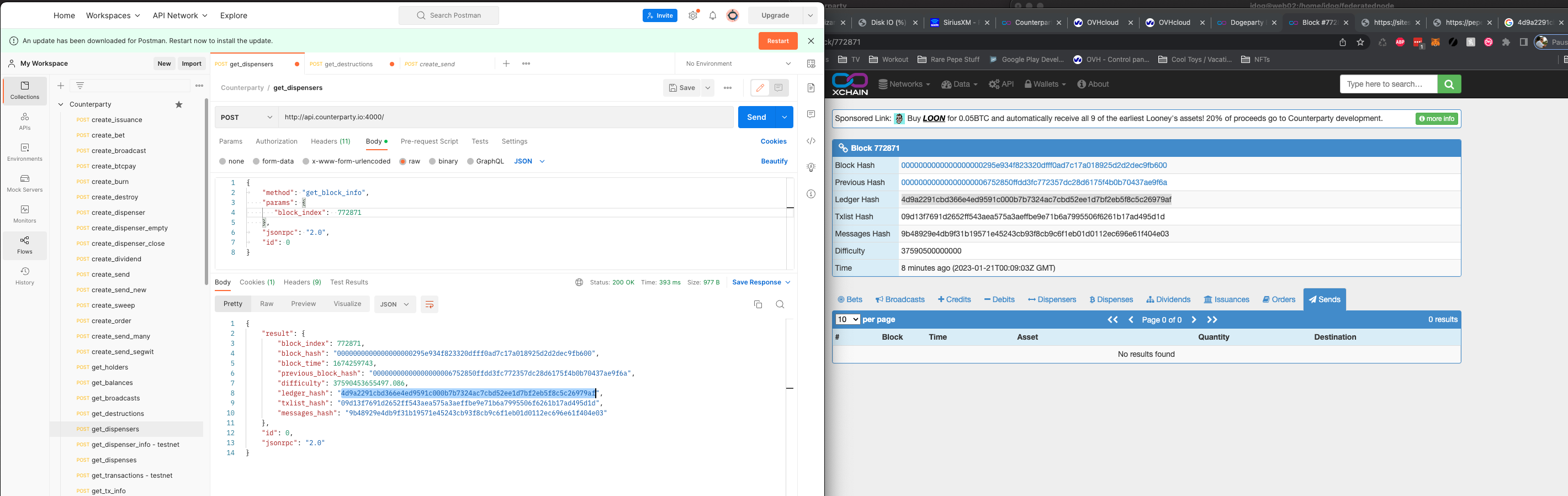
Task: Click the XChain search magnifier button
Action: tap(1449, 85)
